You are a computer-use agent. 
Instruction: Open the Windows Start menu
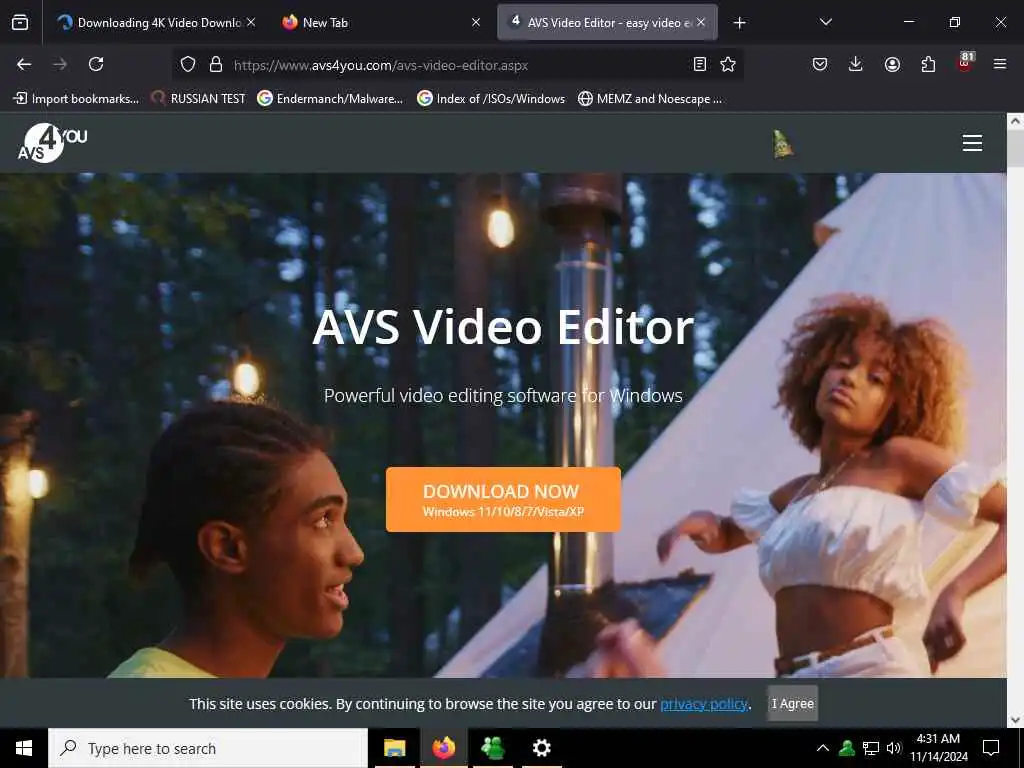coord(24,748)
